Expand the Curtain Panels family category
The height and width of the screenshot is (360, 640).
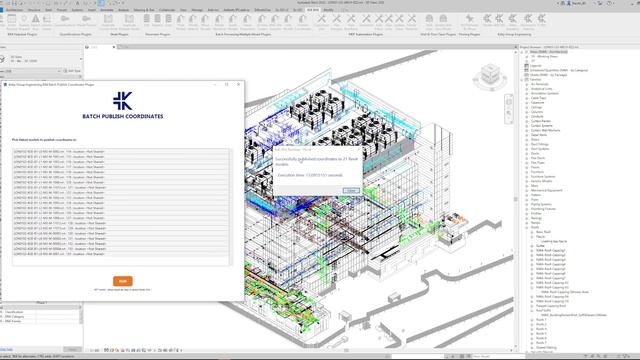[527, 121]
